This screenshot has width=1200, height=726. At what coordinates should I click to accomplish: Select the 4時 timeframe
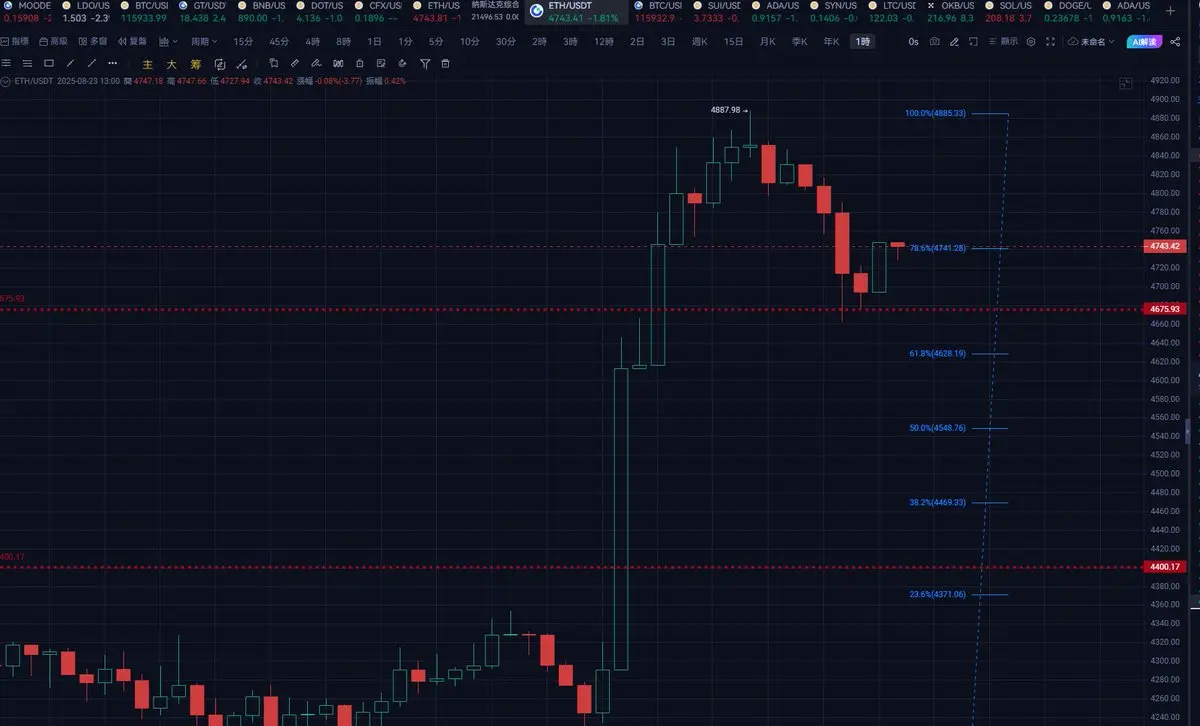tap(313, 42)
